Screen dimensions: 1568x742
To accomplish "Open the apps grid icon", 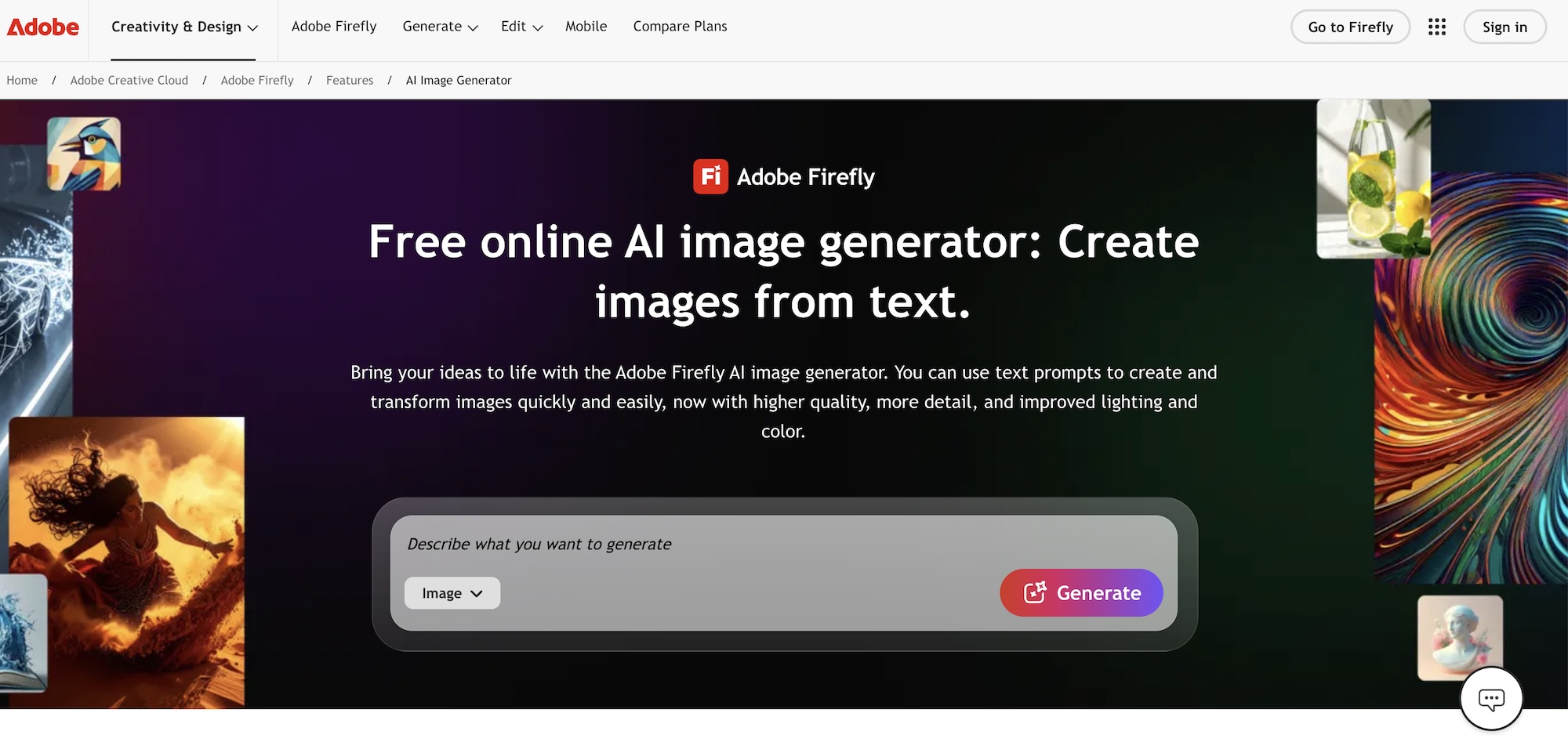I will (1436, 27).
